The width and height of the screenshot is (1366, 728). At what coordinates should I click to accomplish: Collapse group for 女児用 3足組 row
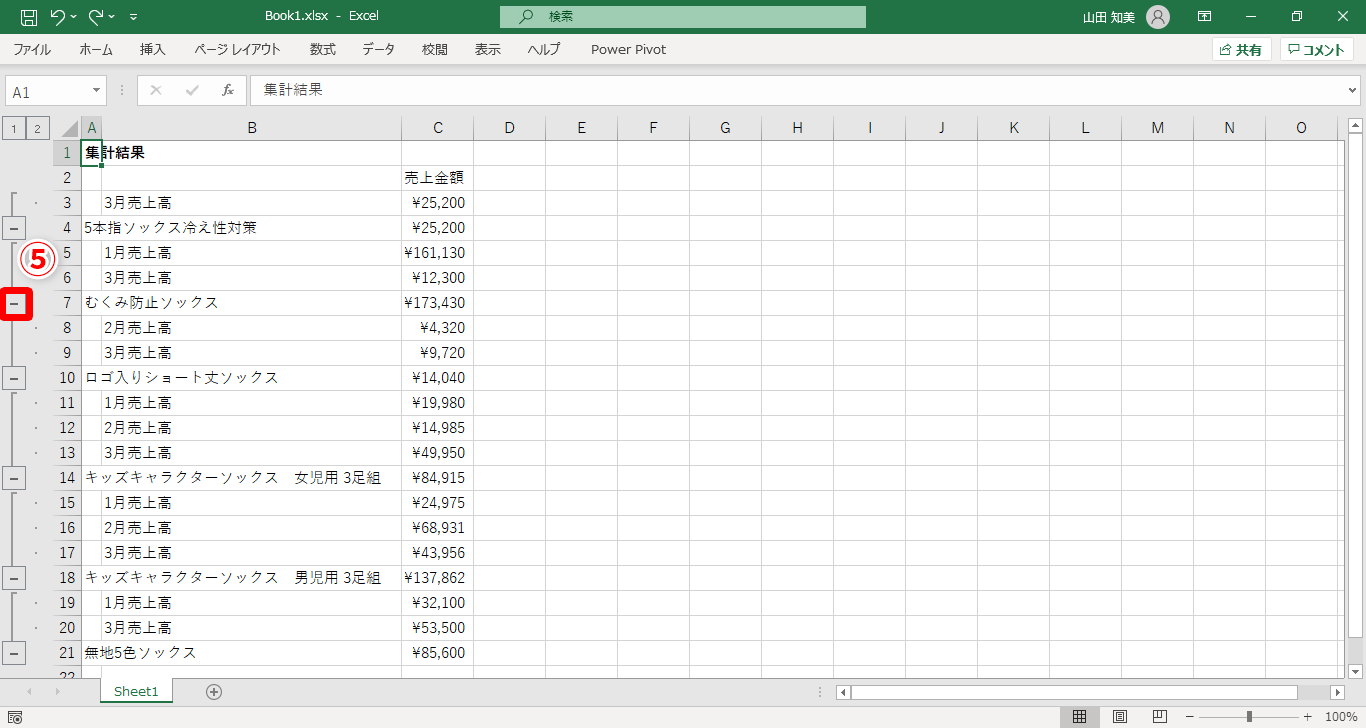click(x=14, y=478)
